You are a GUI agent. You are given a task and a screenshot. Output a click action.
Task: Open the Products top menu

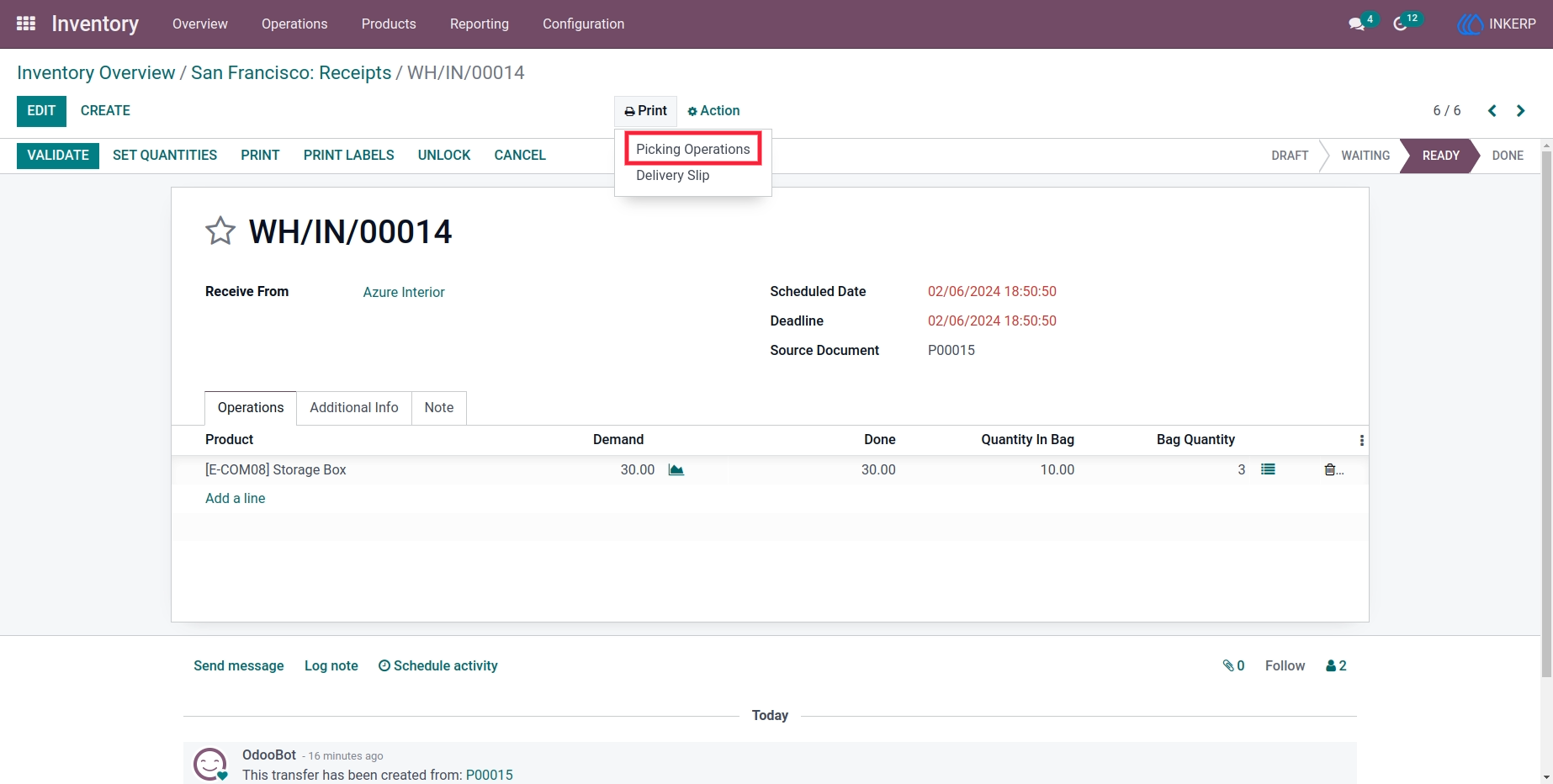pos(389,24)
